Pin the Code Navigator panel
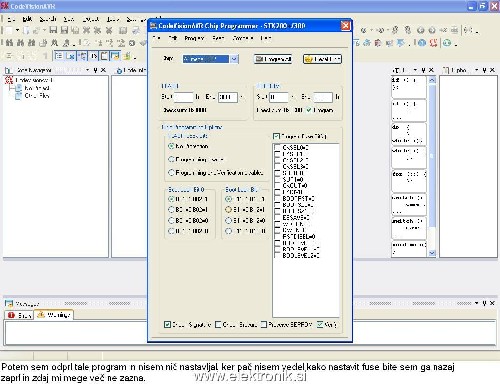 [x=95, y=70]
